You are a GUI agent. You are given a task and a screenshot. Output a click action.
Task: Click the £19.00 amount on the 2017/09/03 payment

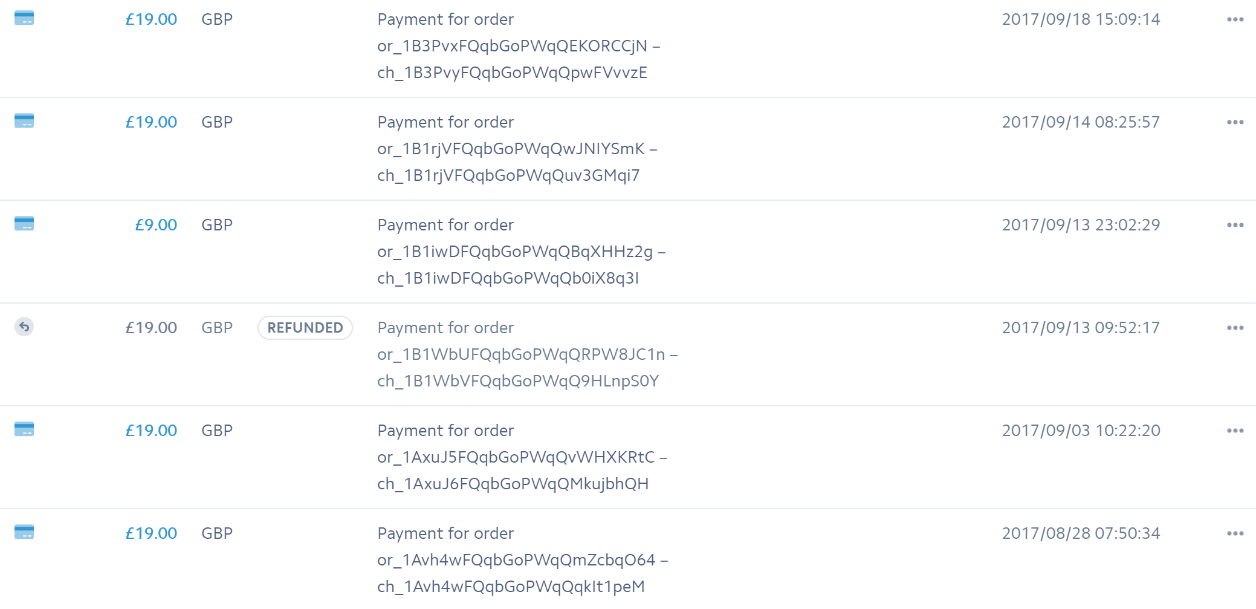pyautogui.click(x=151, y=430)
